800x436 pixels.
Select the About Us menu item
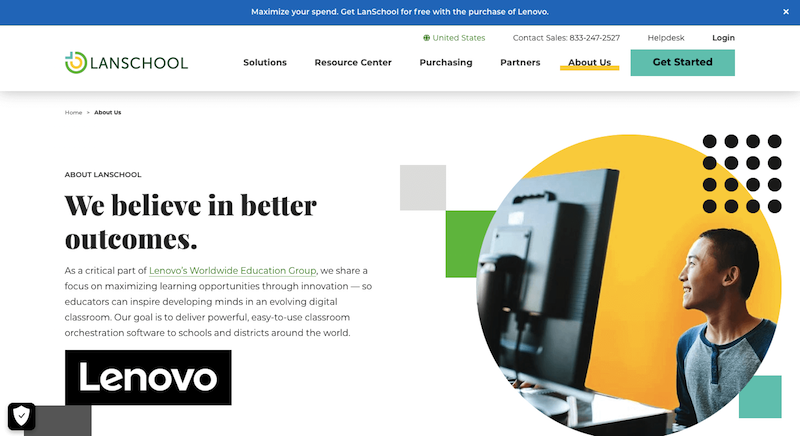(x=589, y=62)
